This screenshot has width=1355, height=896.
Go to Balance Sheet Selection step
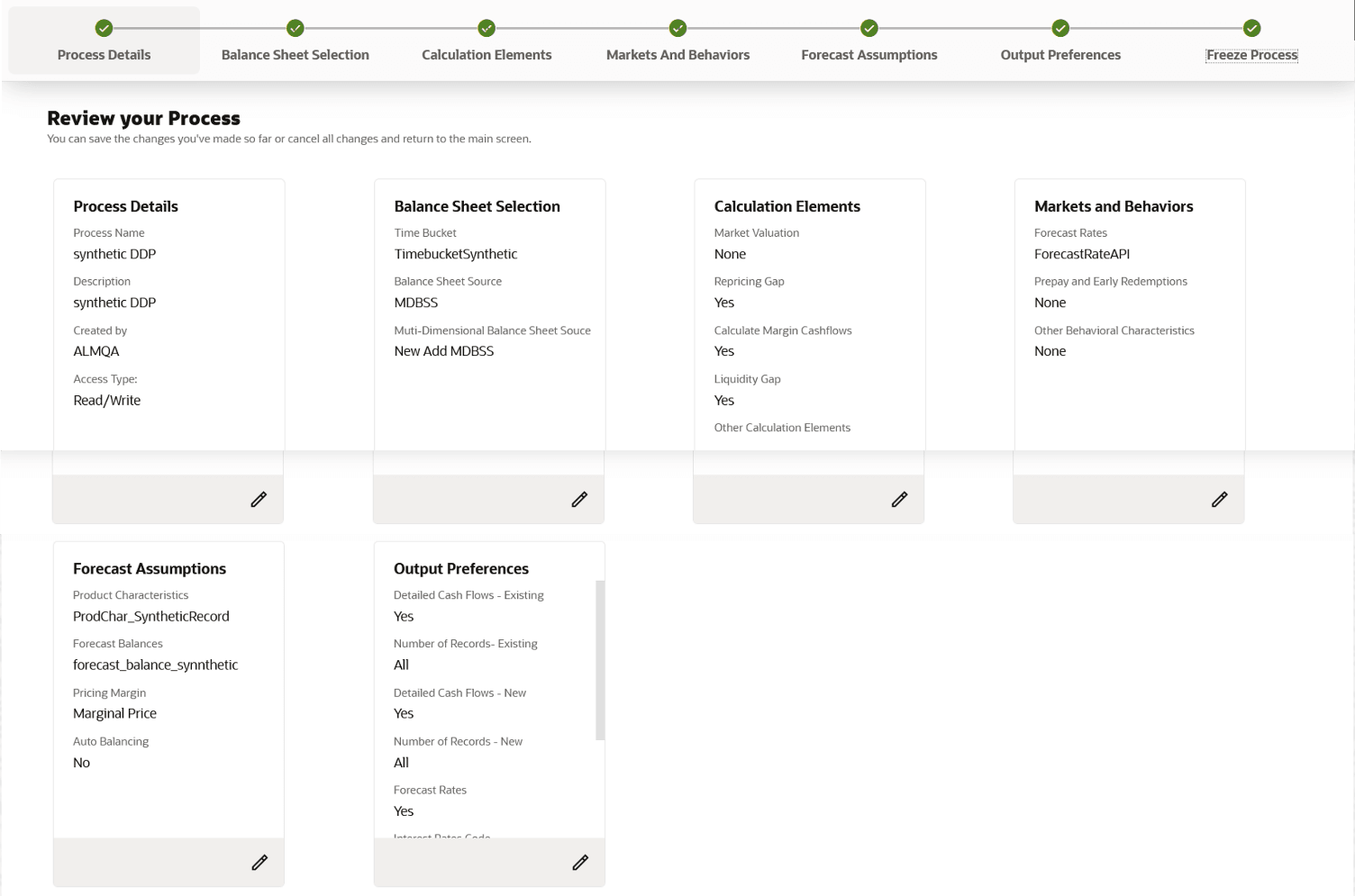tap(296, 55)
